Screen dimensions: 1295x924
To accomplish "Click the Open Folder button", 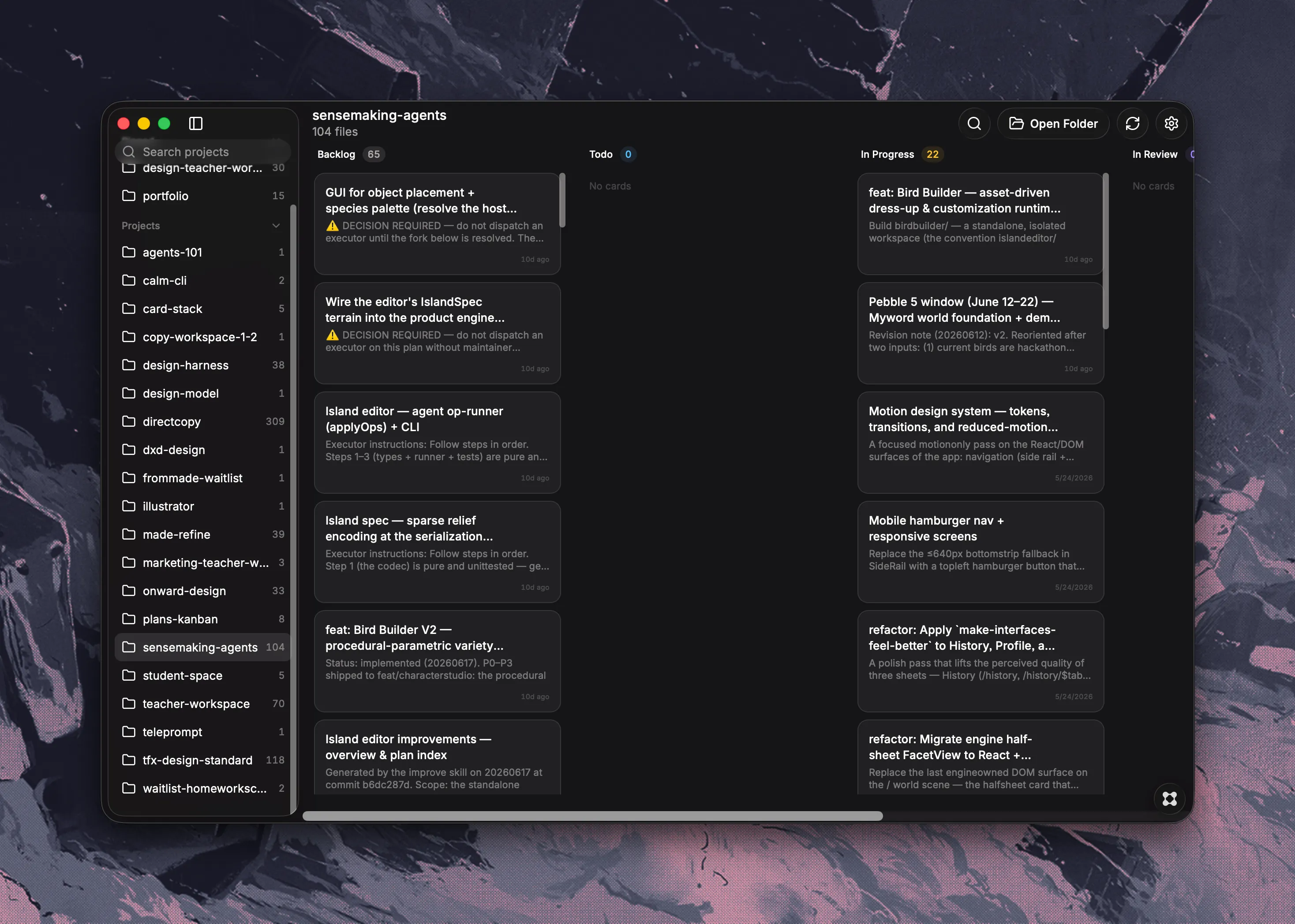I will click(x=1053, y=123).
